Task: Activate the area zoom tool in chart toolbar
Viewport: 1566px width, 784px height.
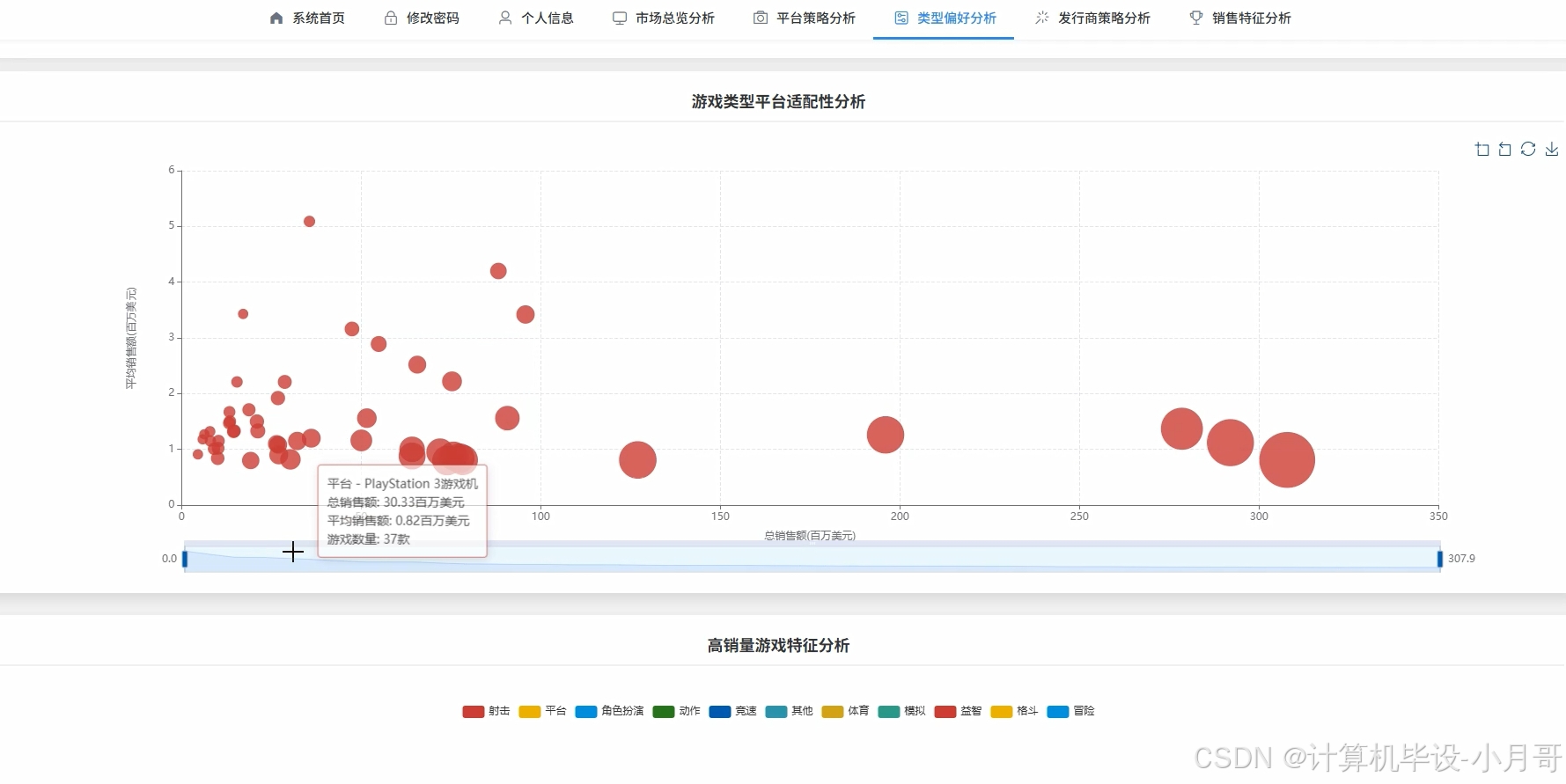Action: click(x=1482, y=150)
